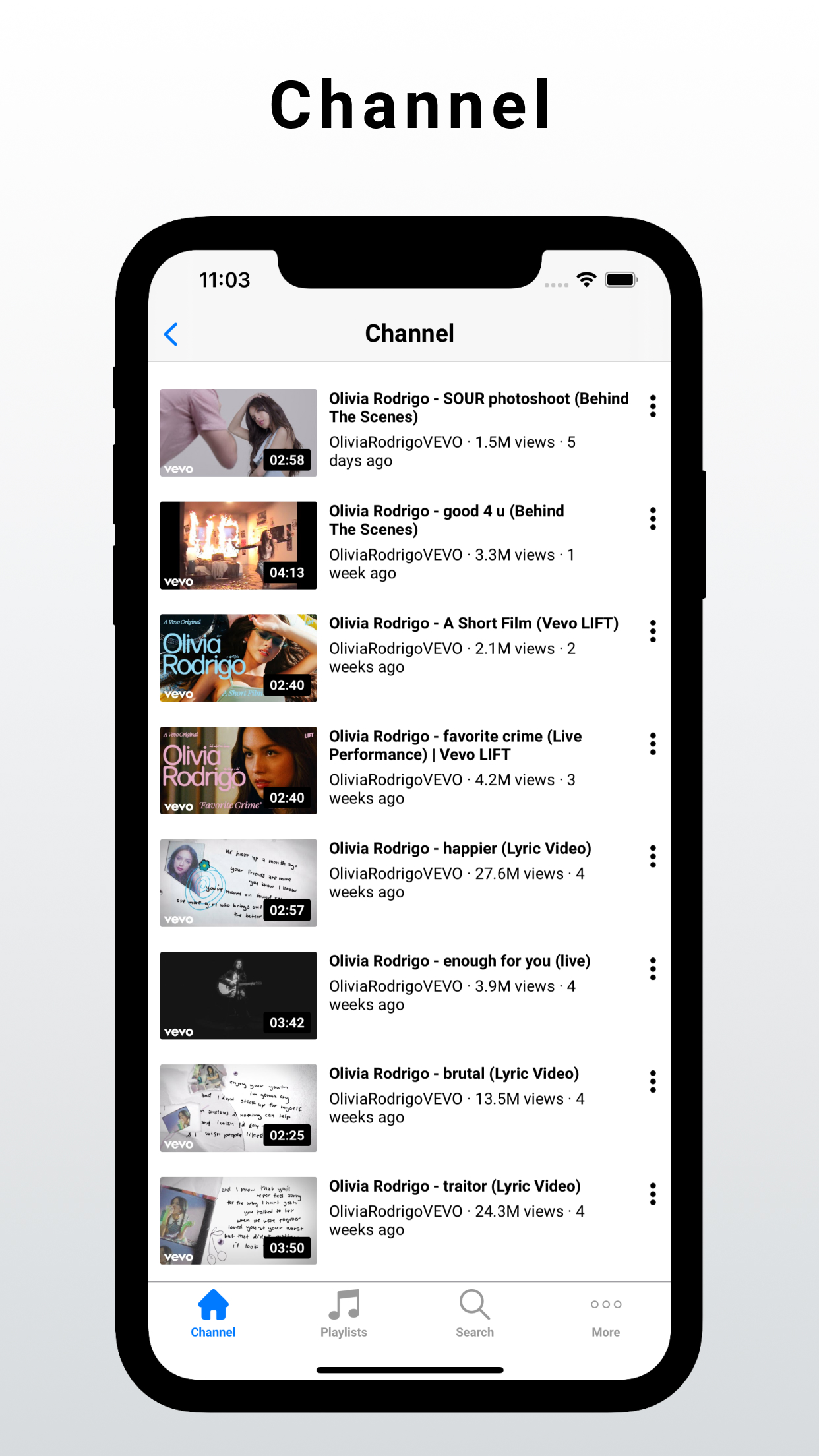The width and height of the screenshot is (819, 1456).
Task: Play enough for you thumbnail 03:42
Action: pyautogui.click(x=238, y=996)
